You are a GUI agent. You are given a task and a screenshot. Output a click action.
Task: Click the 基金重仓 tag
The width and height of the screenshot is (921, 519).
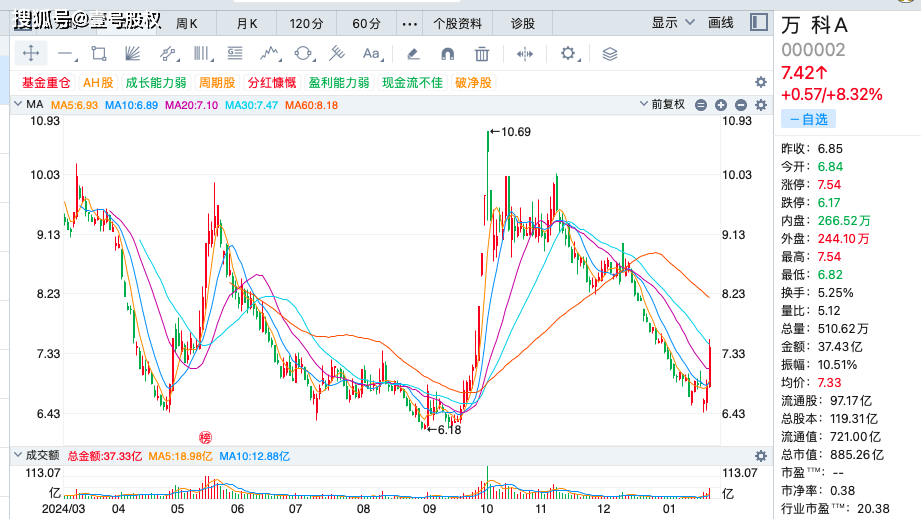(46, 83)
